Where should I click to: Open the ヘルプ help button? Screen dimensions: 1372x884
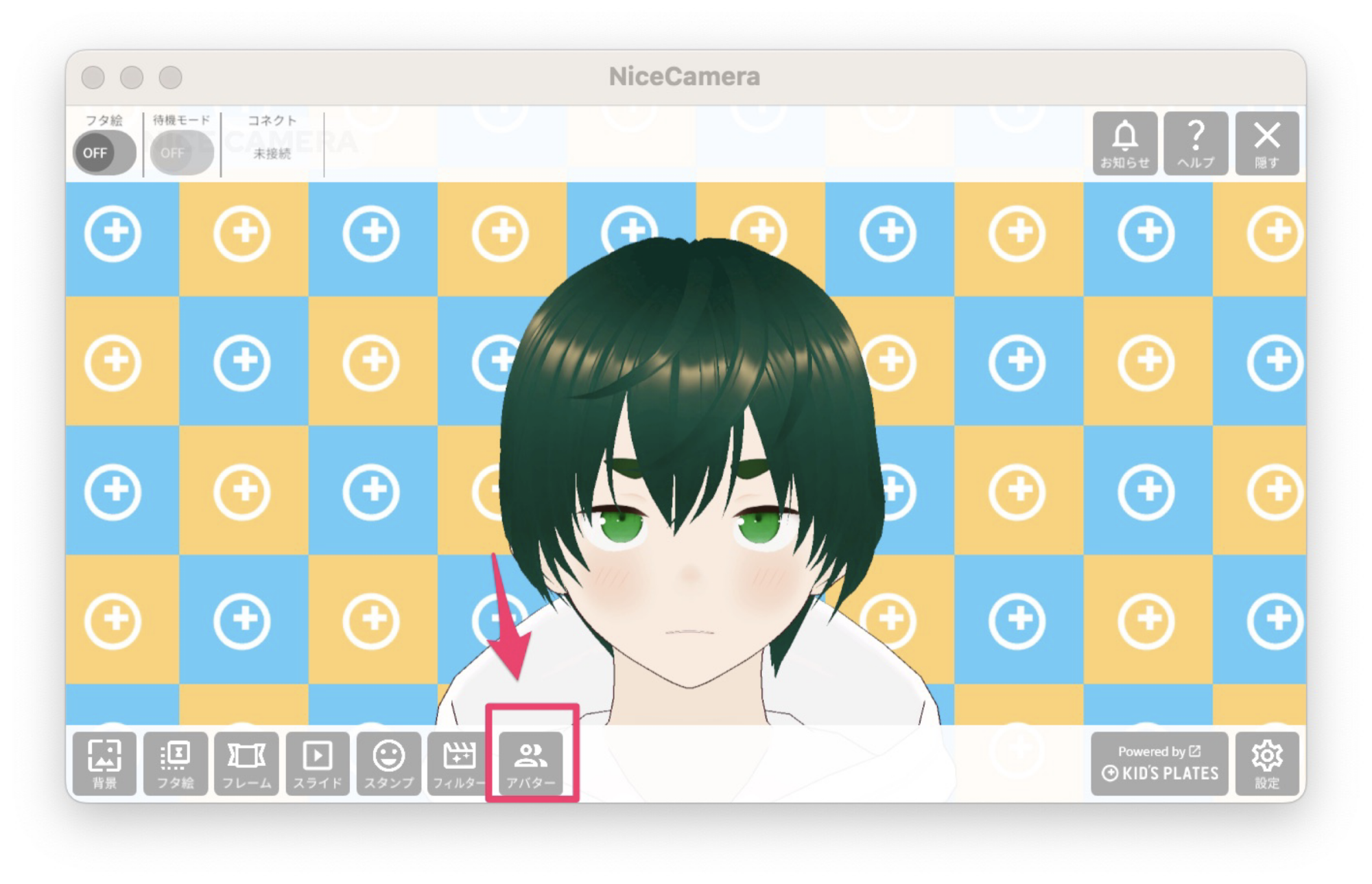(x=1196, y=143)
